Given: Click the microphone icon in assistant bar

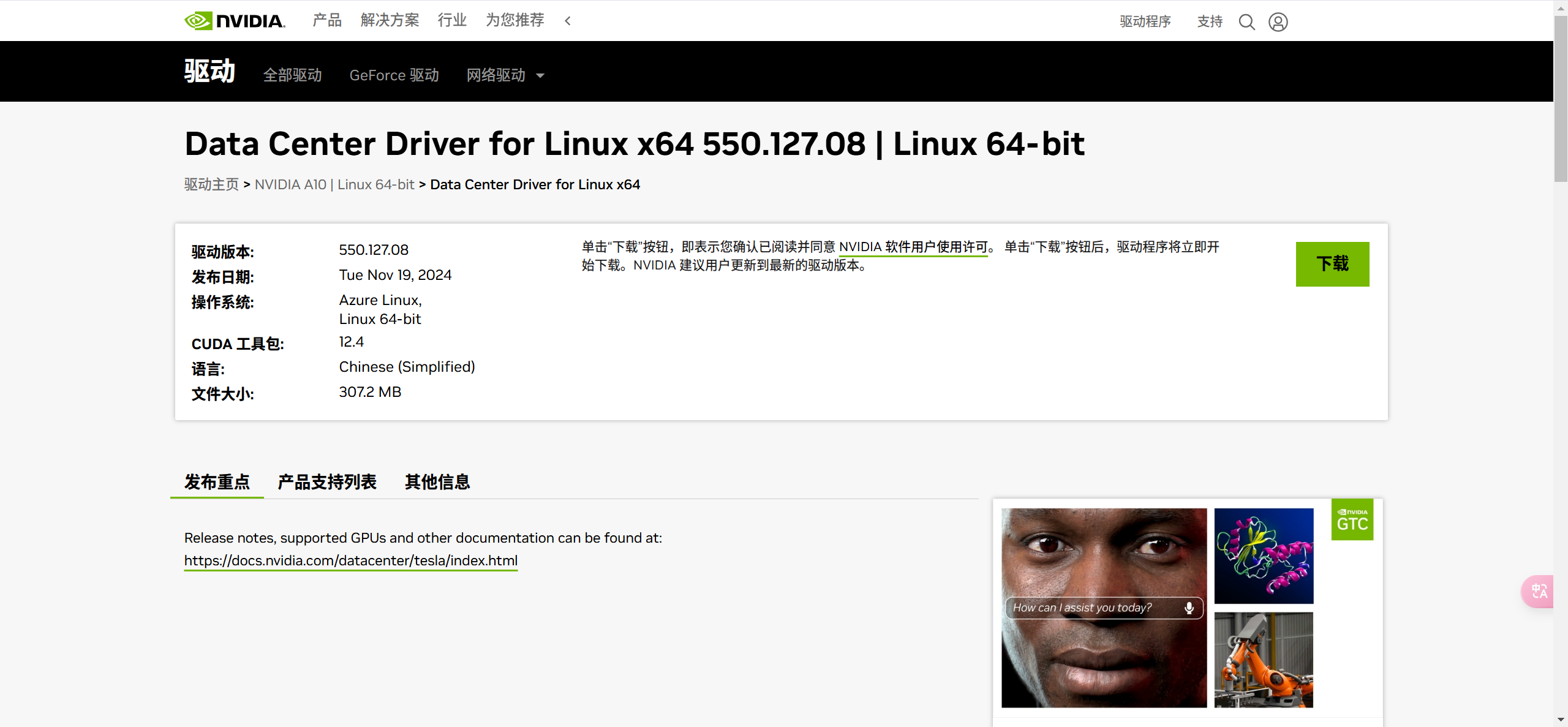Looking at the screenshot, I should click(1189, 608).
